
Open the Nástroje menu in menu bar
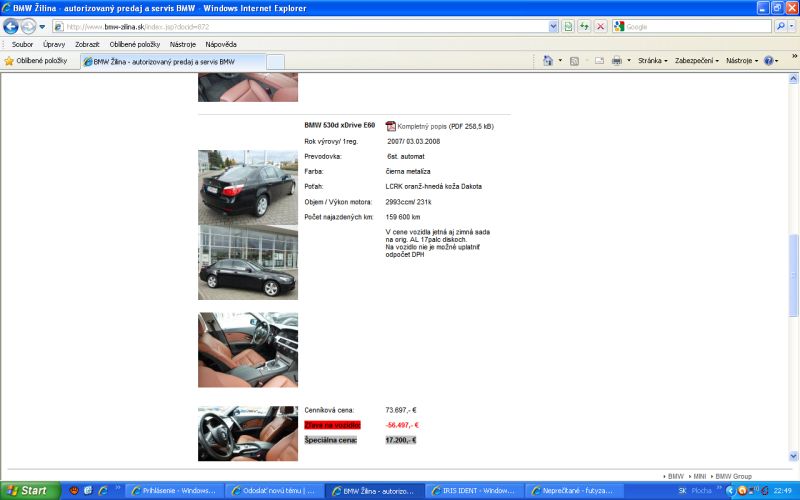tap(183, 44)
